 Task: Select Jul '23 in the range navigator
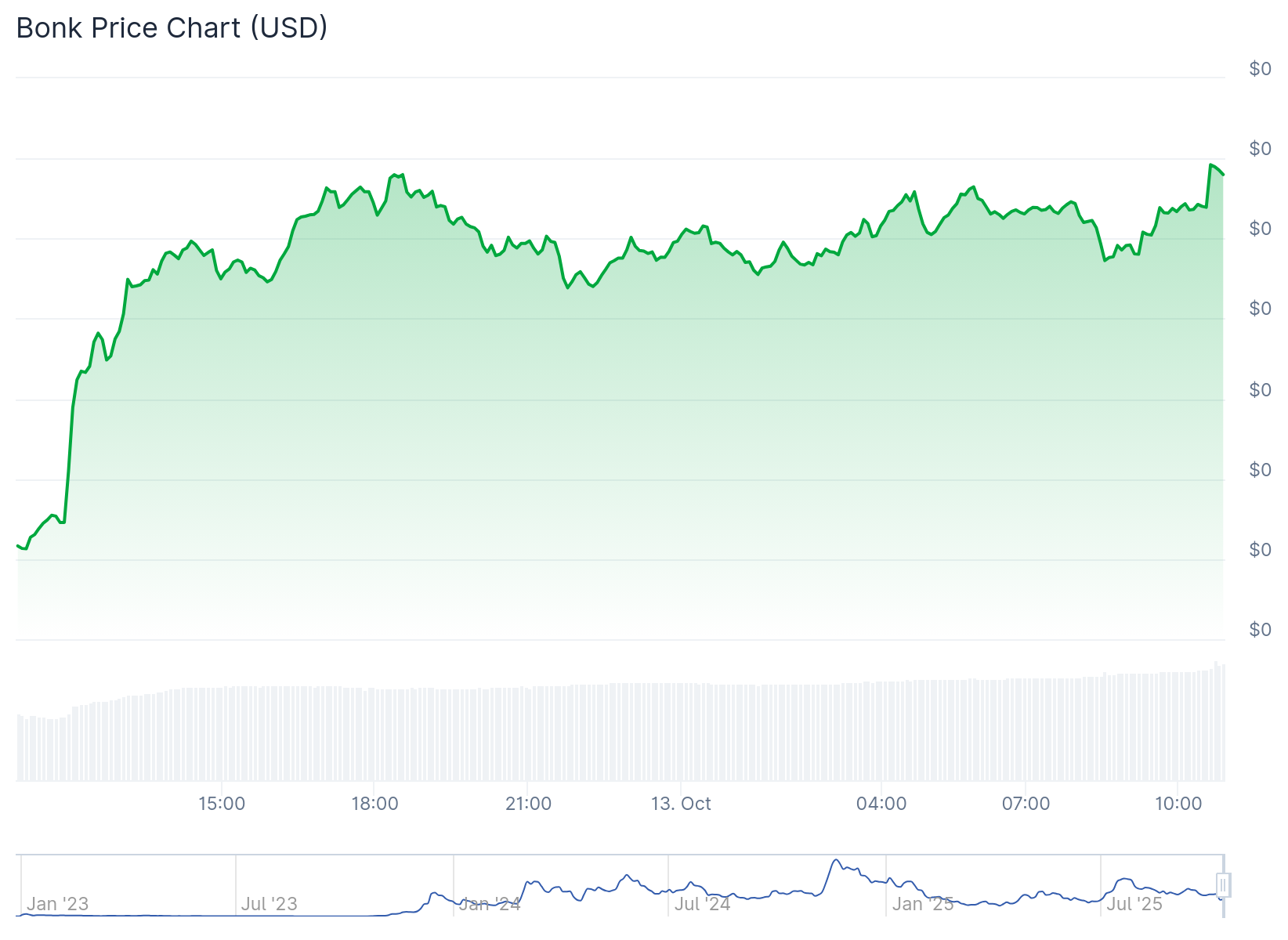pos(269,904)
